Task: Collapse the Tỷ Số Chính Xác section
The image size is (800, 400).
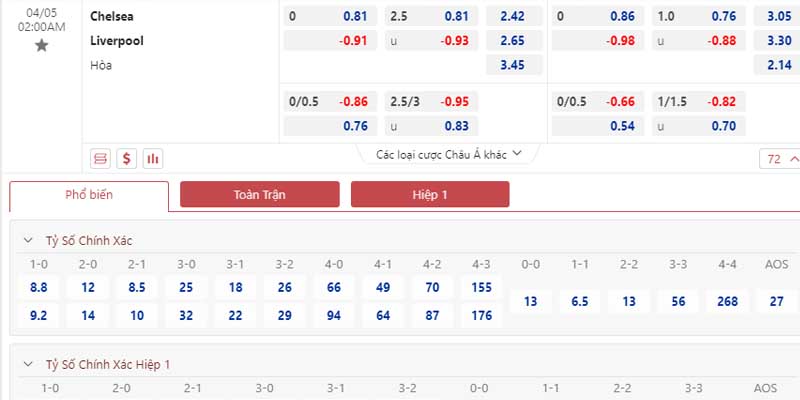Action: click(29, 241)
